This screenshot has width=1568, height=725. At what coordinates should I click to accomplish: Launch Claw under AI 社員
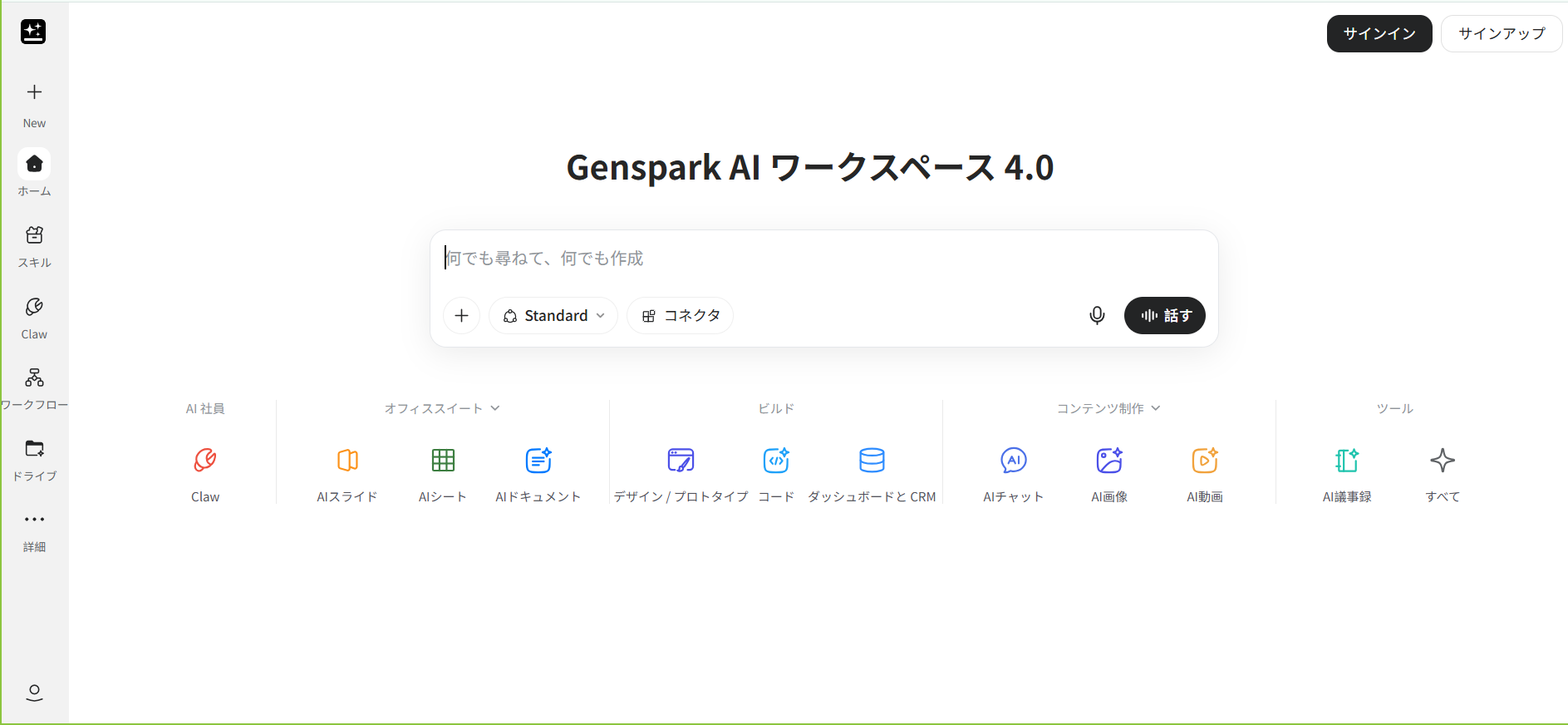click(205, 474)
